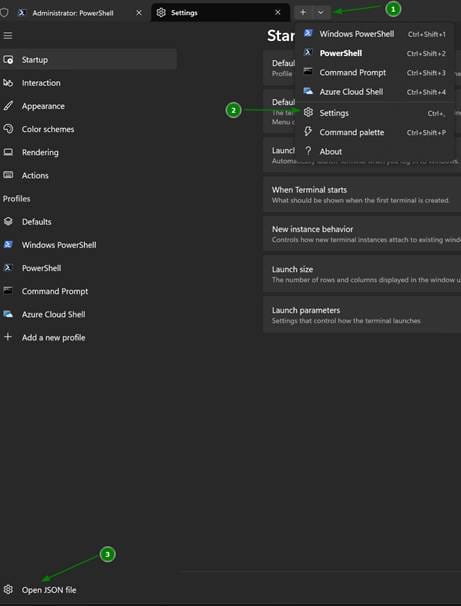The width and height of the screenshot is (461, 606).
Task: Select the Azure Cloud Shell profile in sidebar
Action: click(88, 314)
